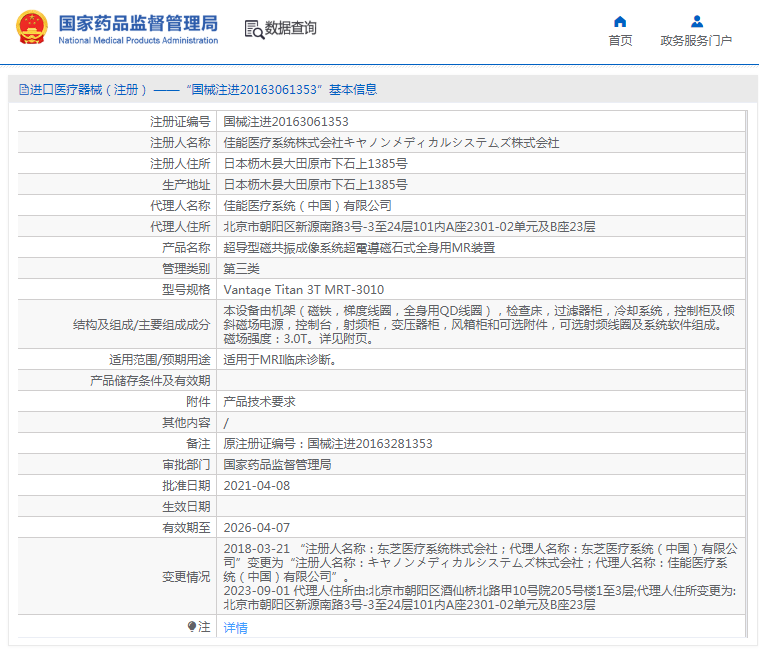The image size is (759, 650).
Task: Select expiry date 2026-04-07
Action: click(257, 528)
